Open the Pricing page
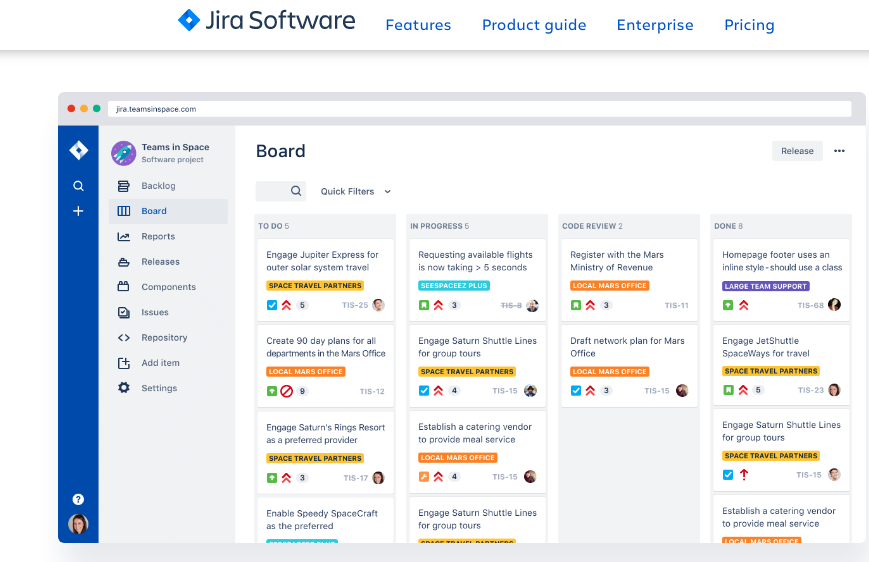 point(749,25)
